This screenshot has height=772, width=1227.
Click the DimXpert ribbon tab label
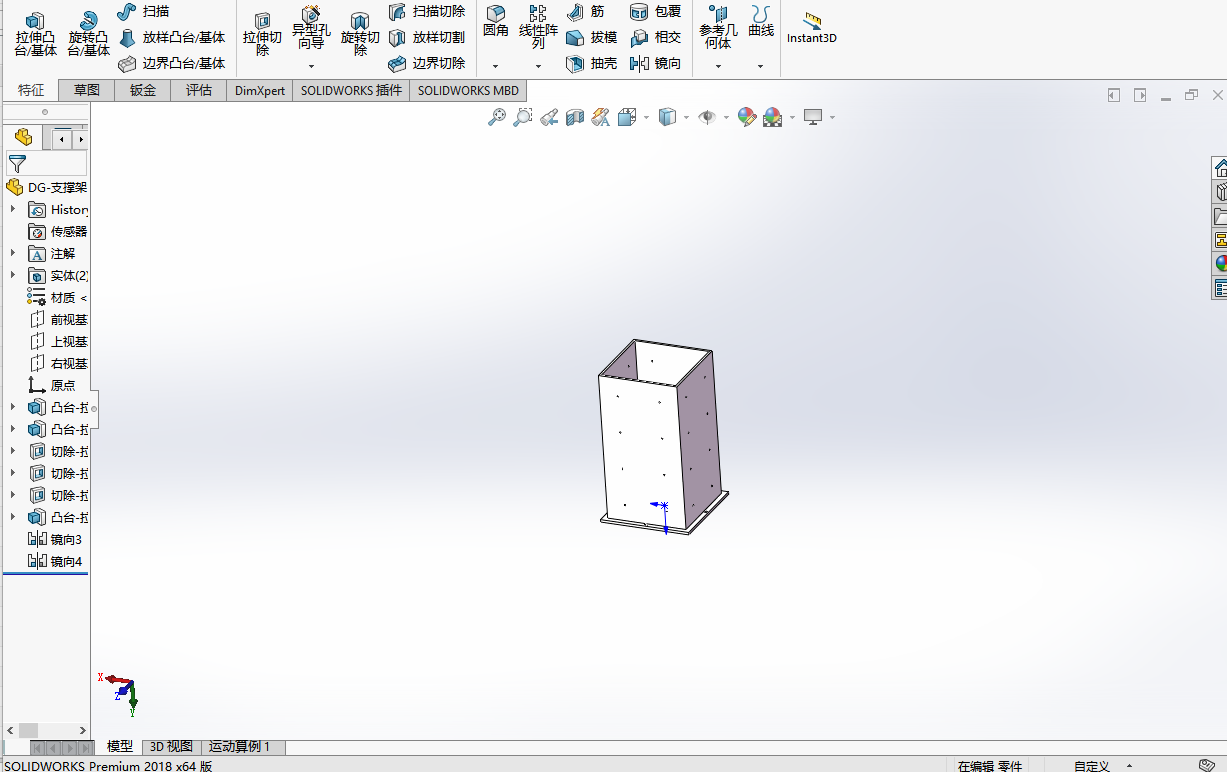[x=258, y=90]
